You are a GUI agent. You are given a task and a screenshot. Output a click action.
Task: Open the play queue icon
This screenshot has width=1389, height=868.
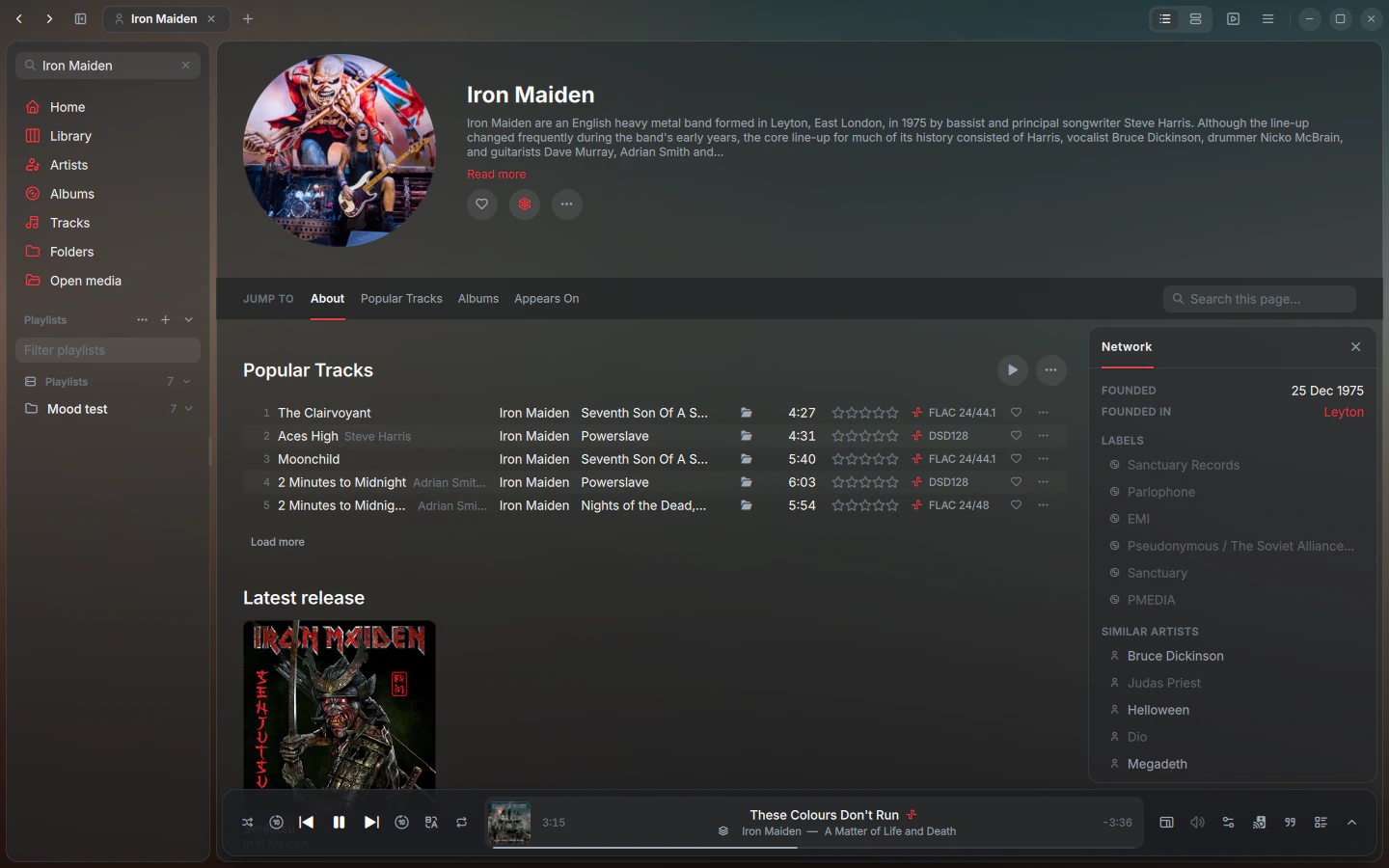(1321, 823)
